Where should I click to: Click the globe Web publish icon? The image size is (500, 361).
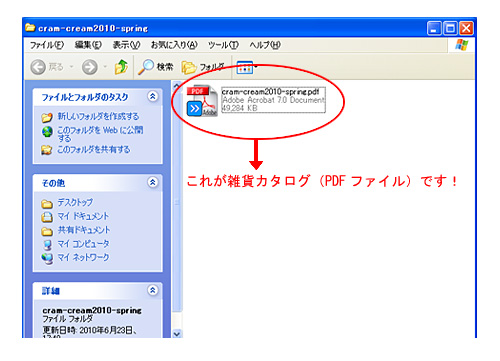(x=47, y=131)
